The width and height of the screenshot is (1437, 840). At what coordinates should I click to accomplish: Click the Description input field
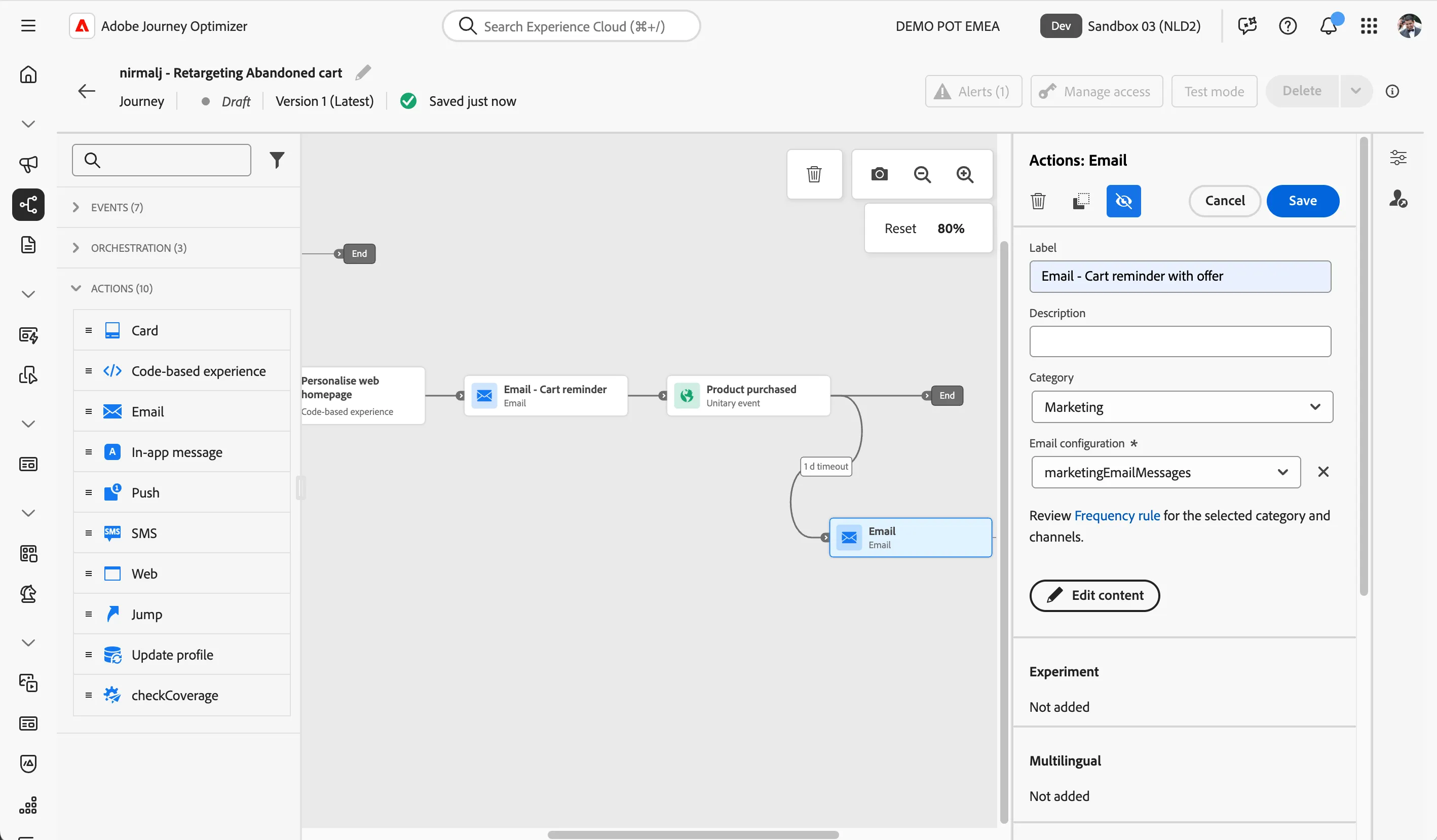1180,341
